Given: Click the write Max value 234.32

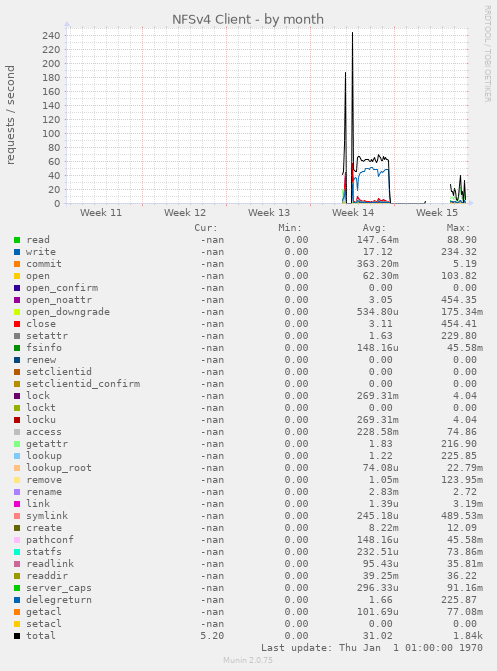Looking at the screenshot, I should click(458, 252).
